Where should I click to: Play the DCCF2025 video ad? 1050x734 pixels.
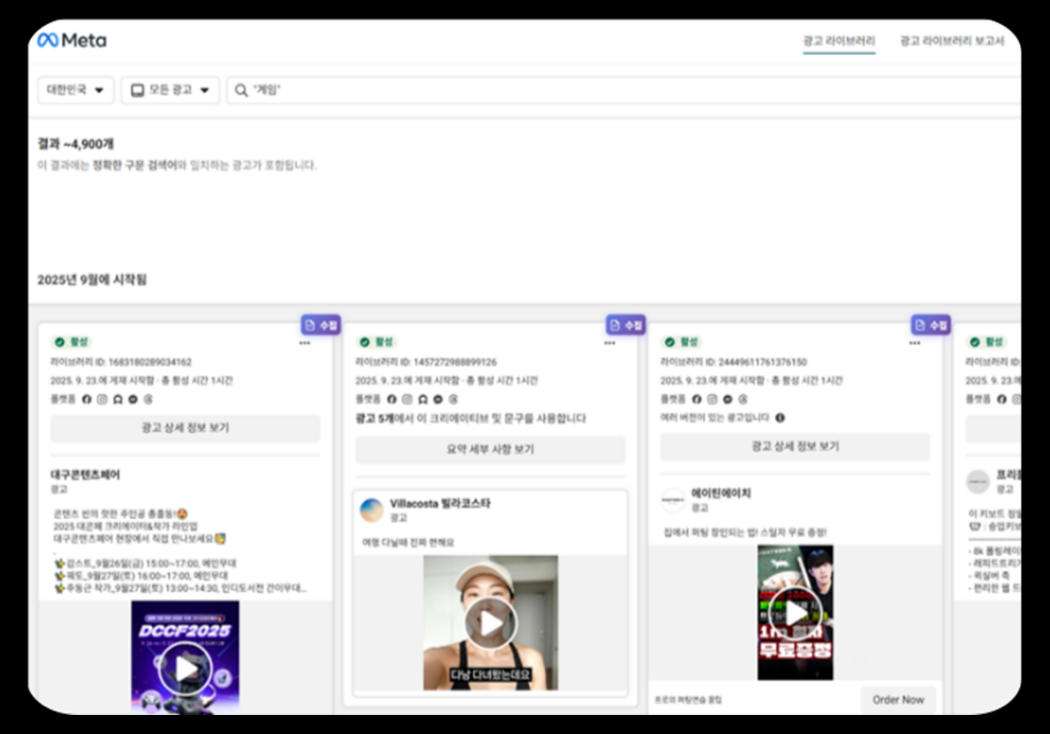185,668
